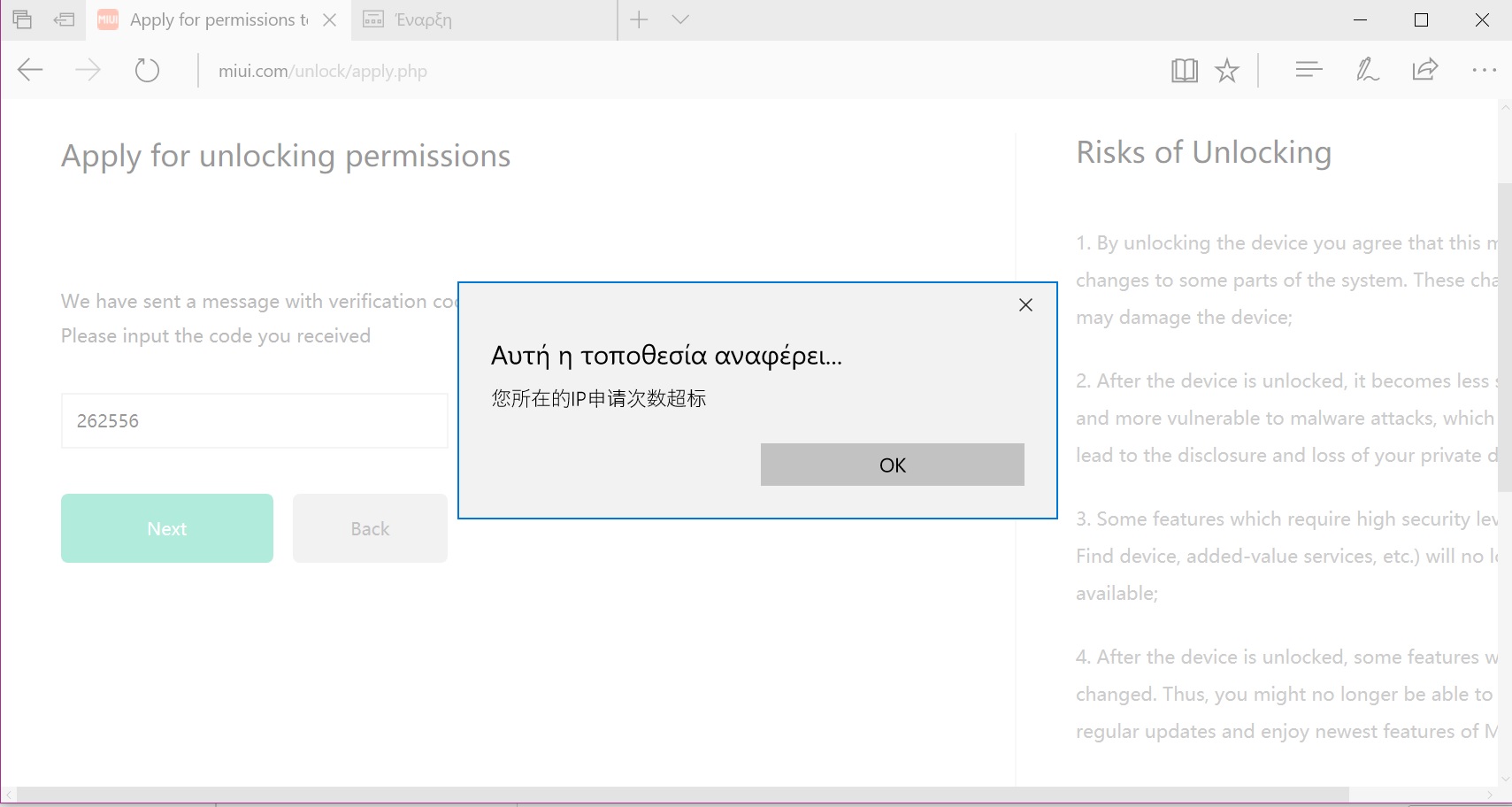Add page to favorites with star icon
The image size is (1512, 807).
1227,70
